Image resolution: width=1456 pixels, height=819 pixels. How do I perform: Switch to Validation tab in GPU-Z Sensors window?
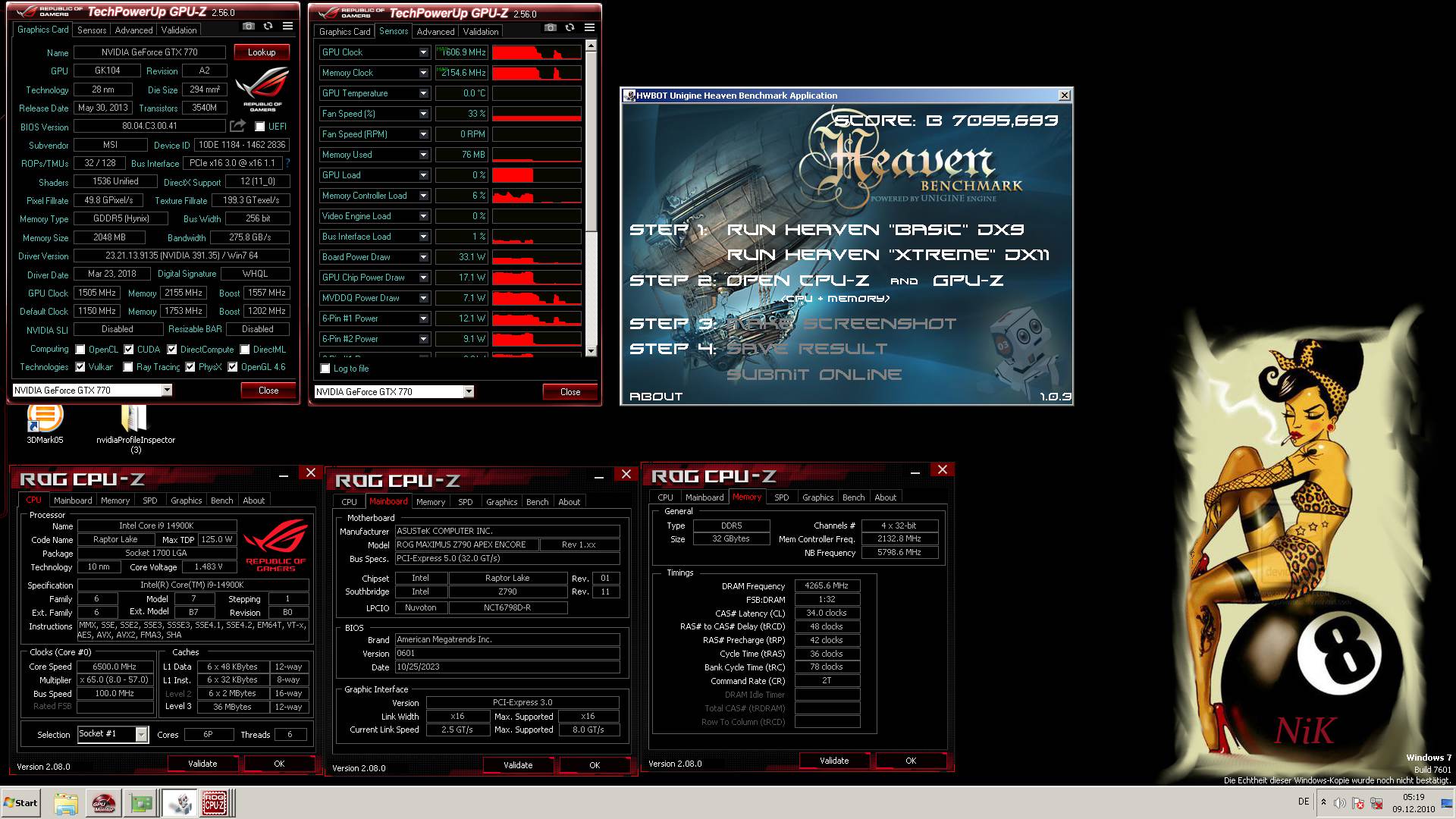click(x=481, y=32)
